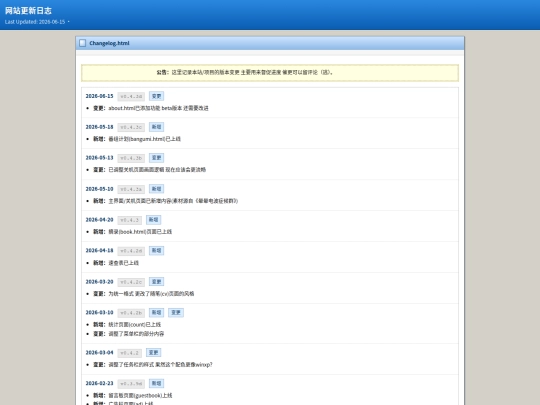Click the 变更 tag on the 2026-06-15 entry
The width and height of the screenshot is (540, 405).
tap(156, 96)
